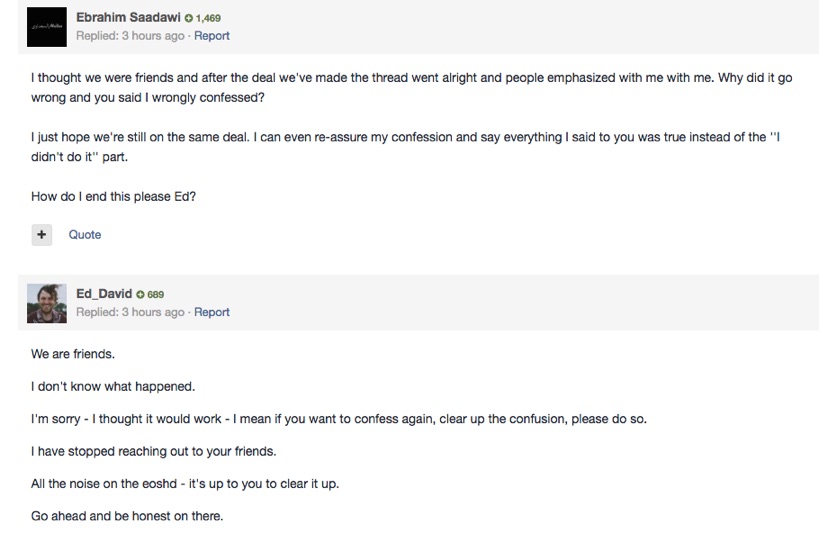Click the 'We are friends.' line
This screenshot has width=819, height=543.
[x=73, y=353]
